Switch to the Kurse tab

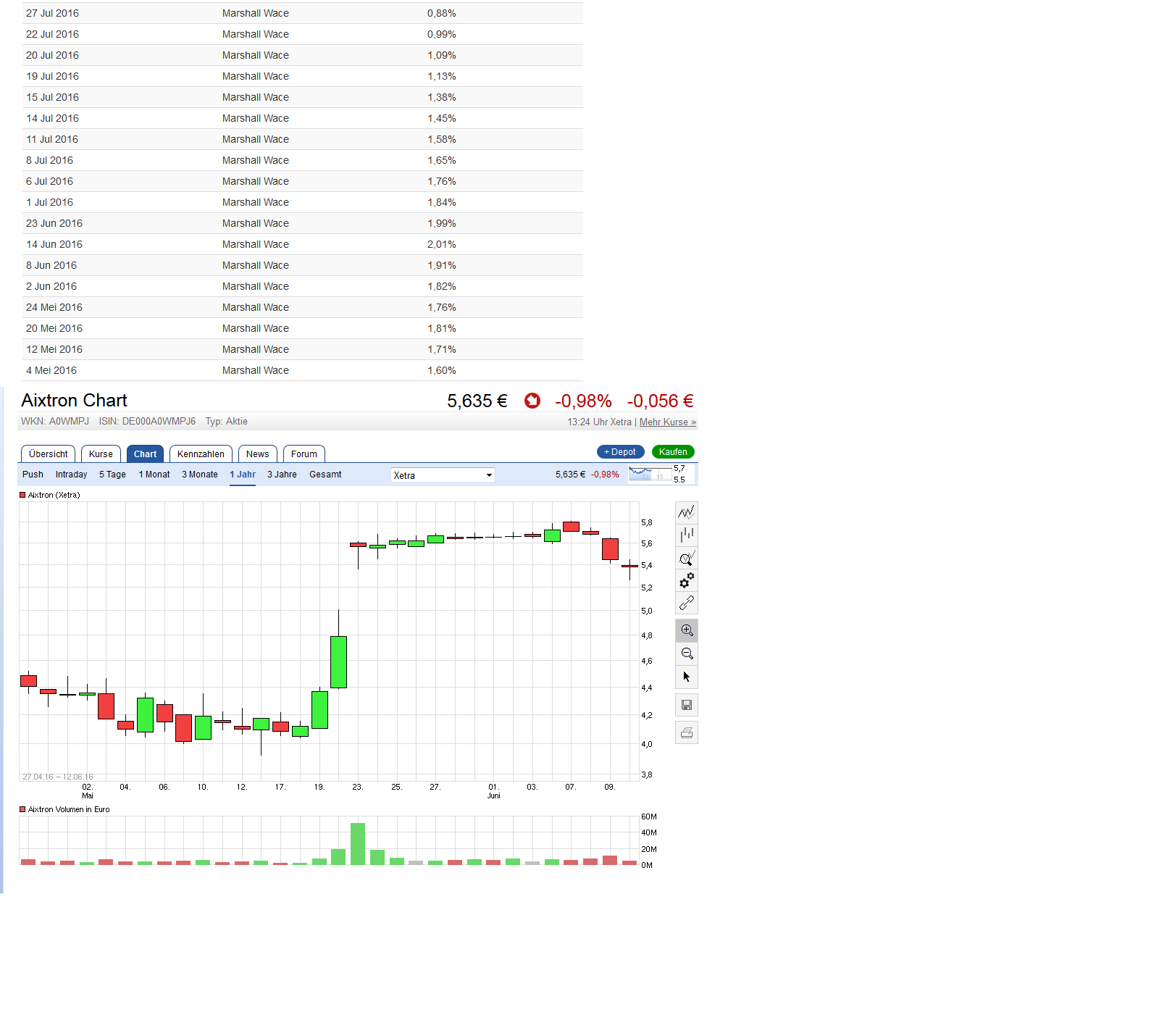click(x=101, y=454)
